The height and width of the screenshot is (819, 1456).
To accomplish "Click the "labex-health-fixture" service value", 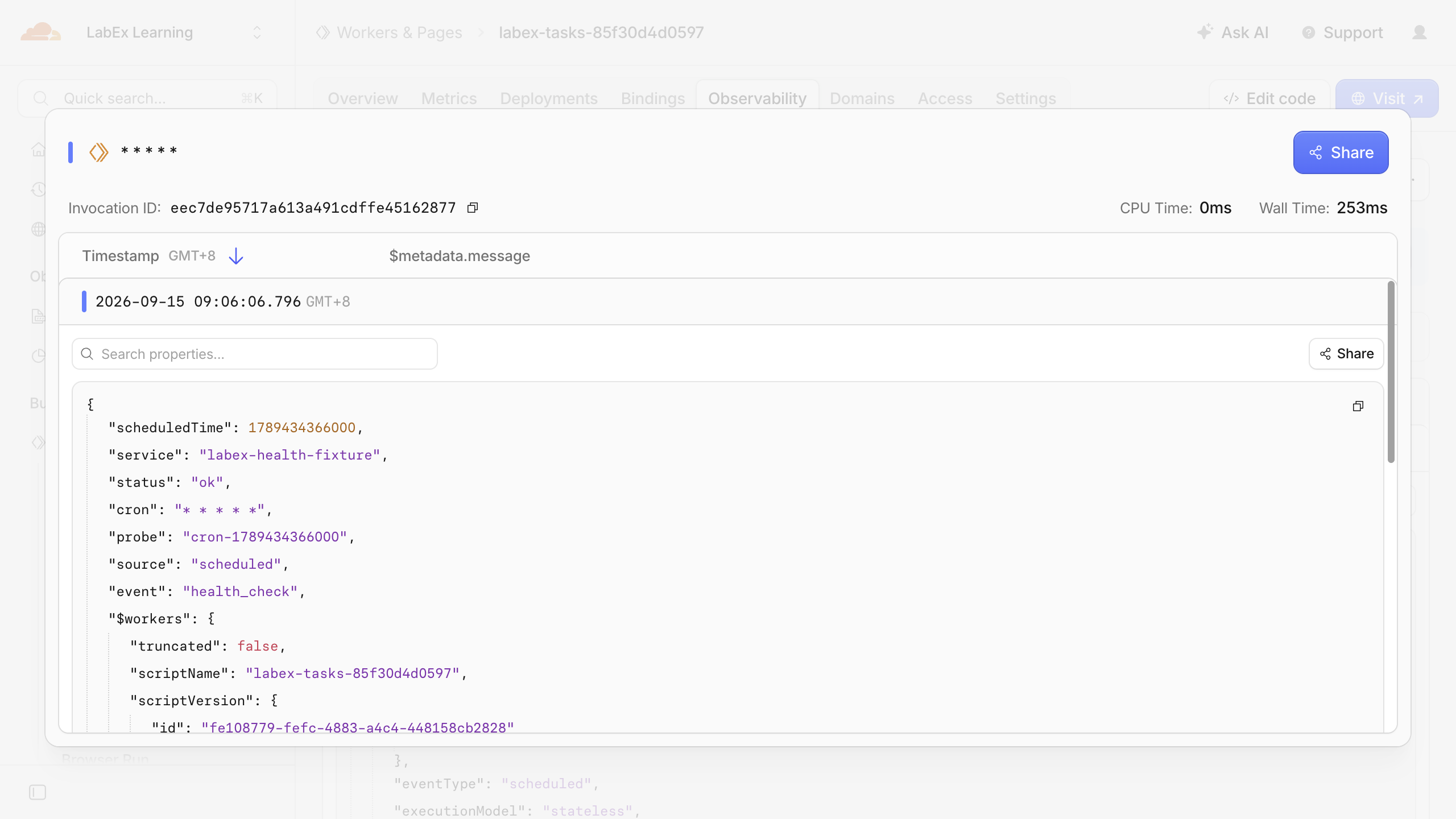I will [x=289, y=455].
